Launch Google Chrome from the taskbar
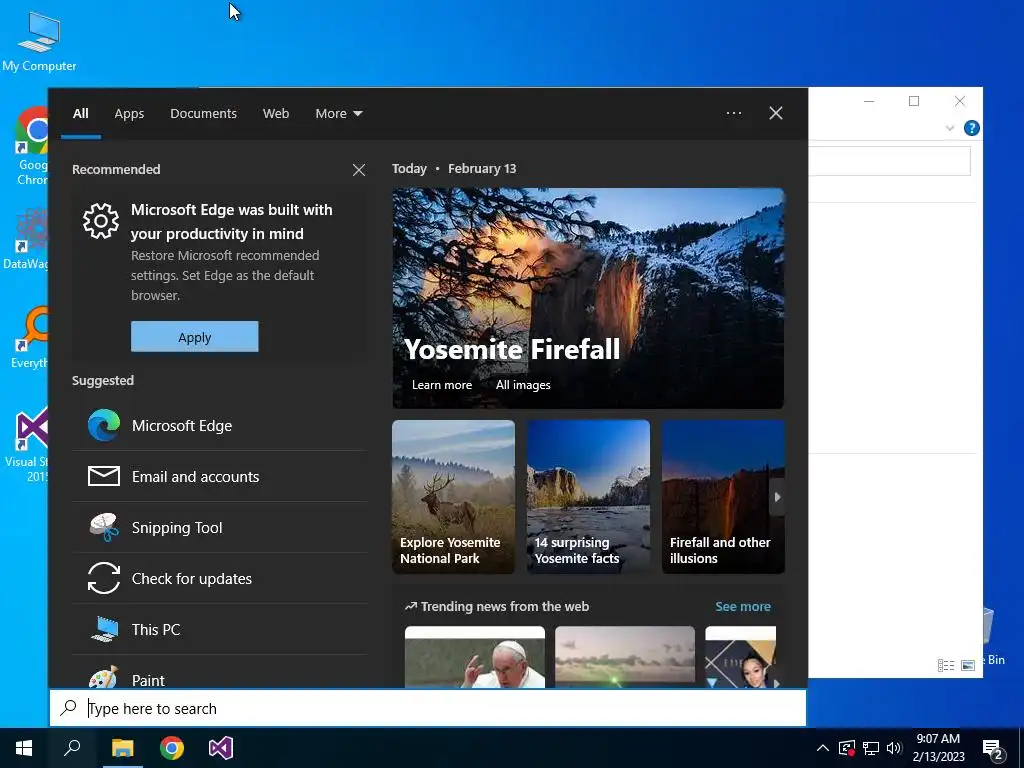The width and height of the screenshot is (1024, 768). pos(172,748)
